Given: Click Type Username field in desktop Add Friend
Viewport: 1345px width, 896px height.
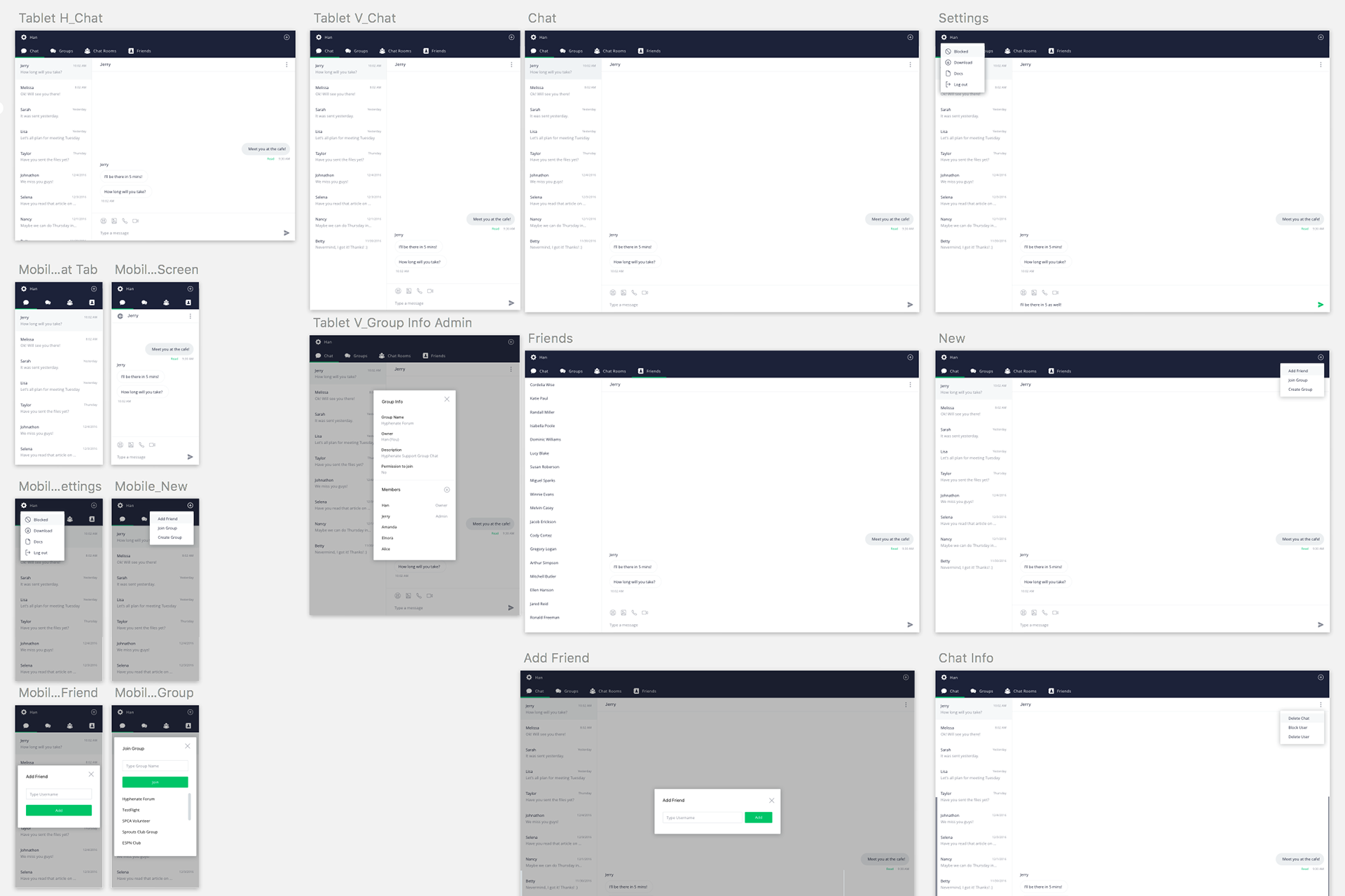Looking at the screenshot, I should point(702,818).
